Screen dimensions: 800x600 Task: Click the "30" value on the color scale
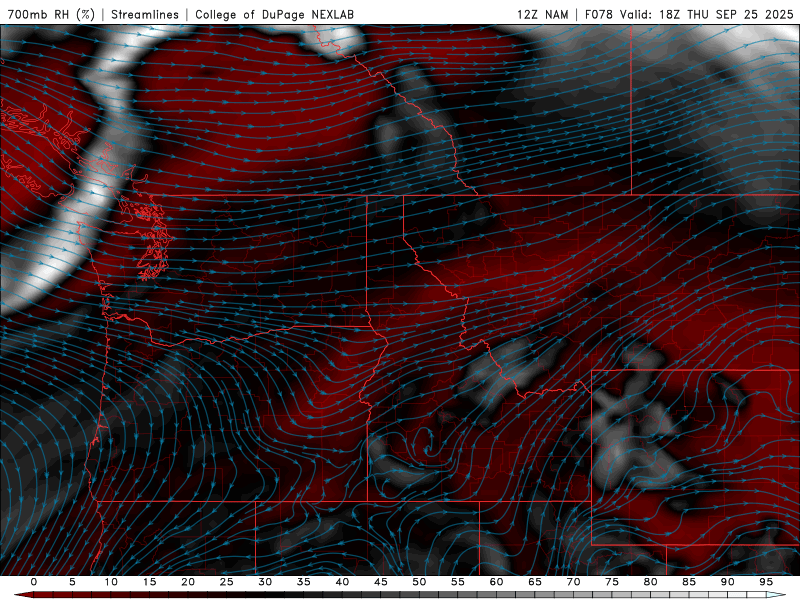click(x=265, y=582)
